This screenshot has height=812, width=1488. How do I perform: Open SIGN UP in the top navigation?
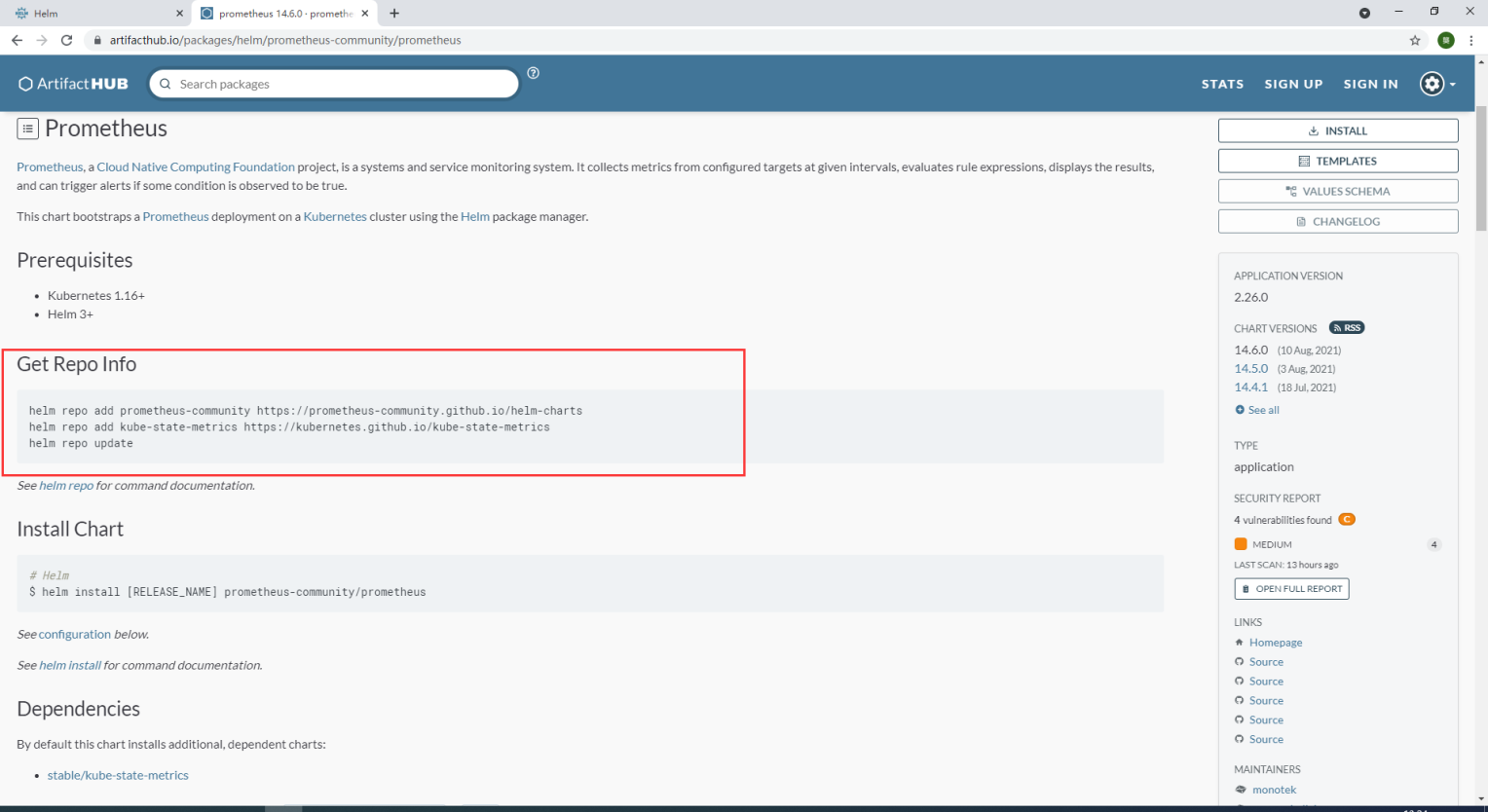(x=1293, y=84)
